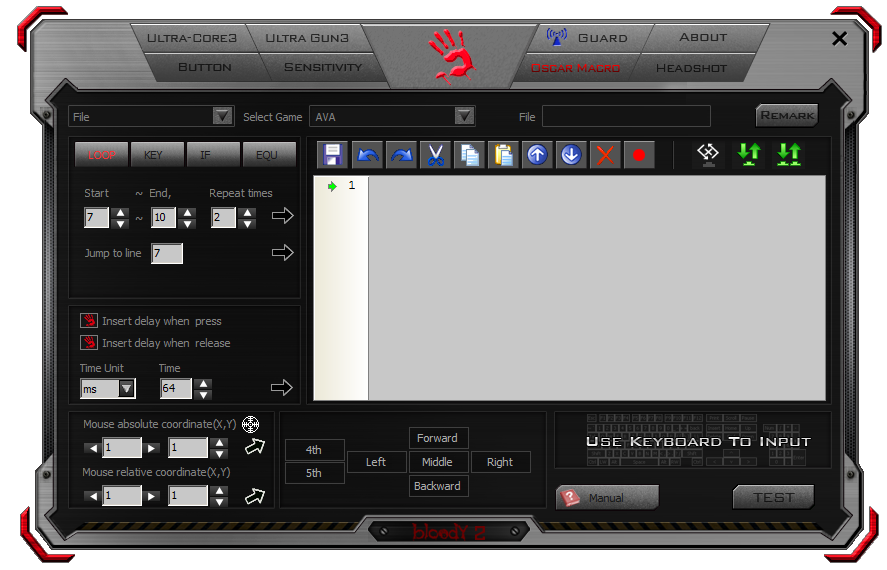Click the second green up-down arrows icon

pyautogui.click(x=789, y=154)
